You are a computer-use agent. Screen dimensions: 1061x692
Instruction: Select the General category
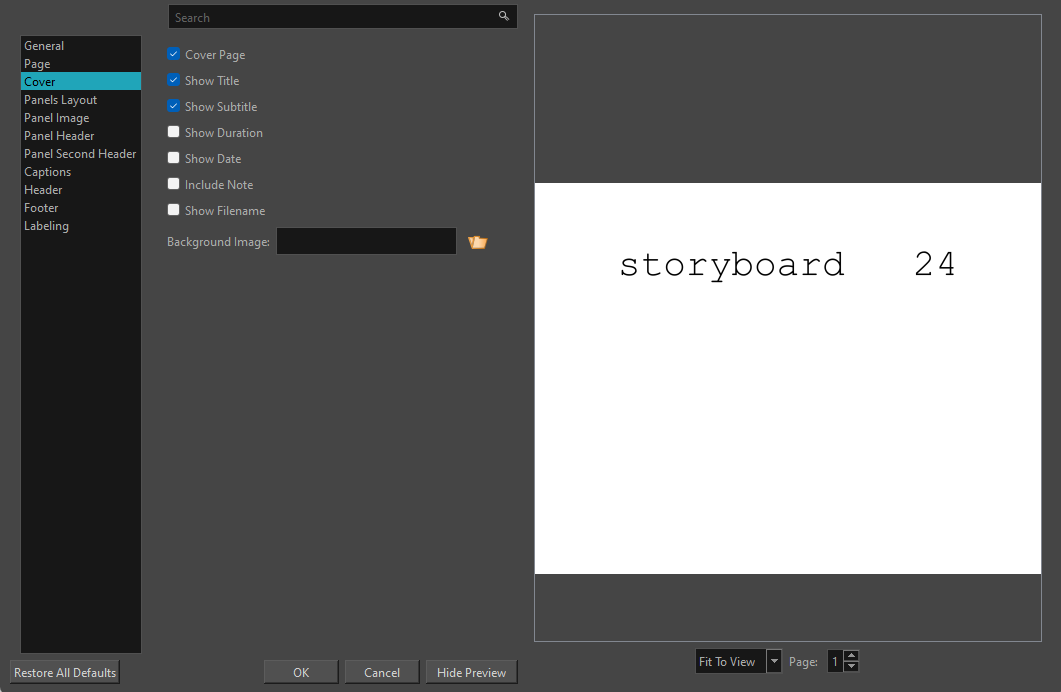(81, 45)
